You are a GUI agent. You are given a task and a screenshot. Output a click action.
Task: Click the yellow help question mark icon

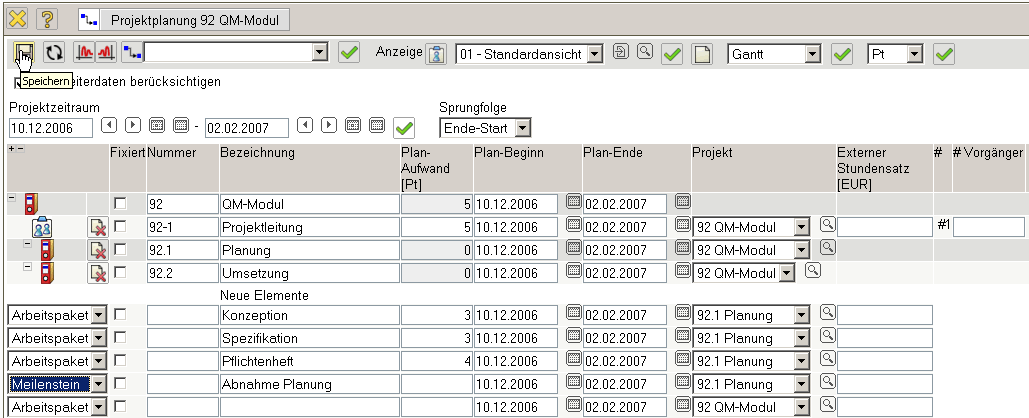(47, 18)
